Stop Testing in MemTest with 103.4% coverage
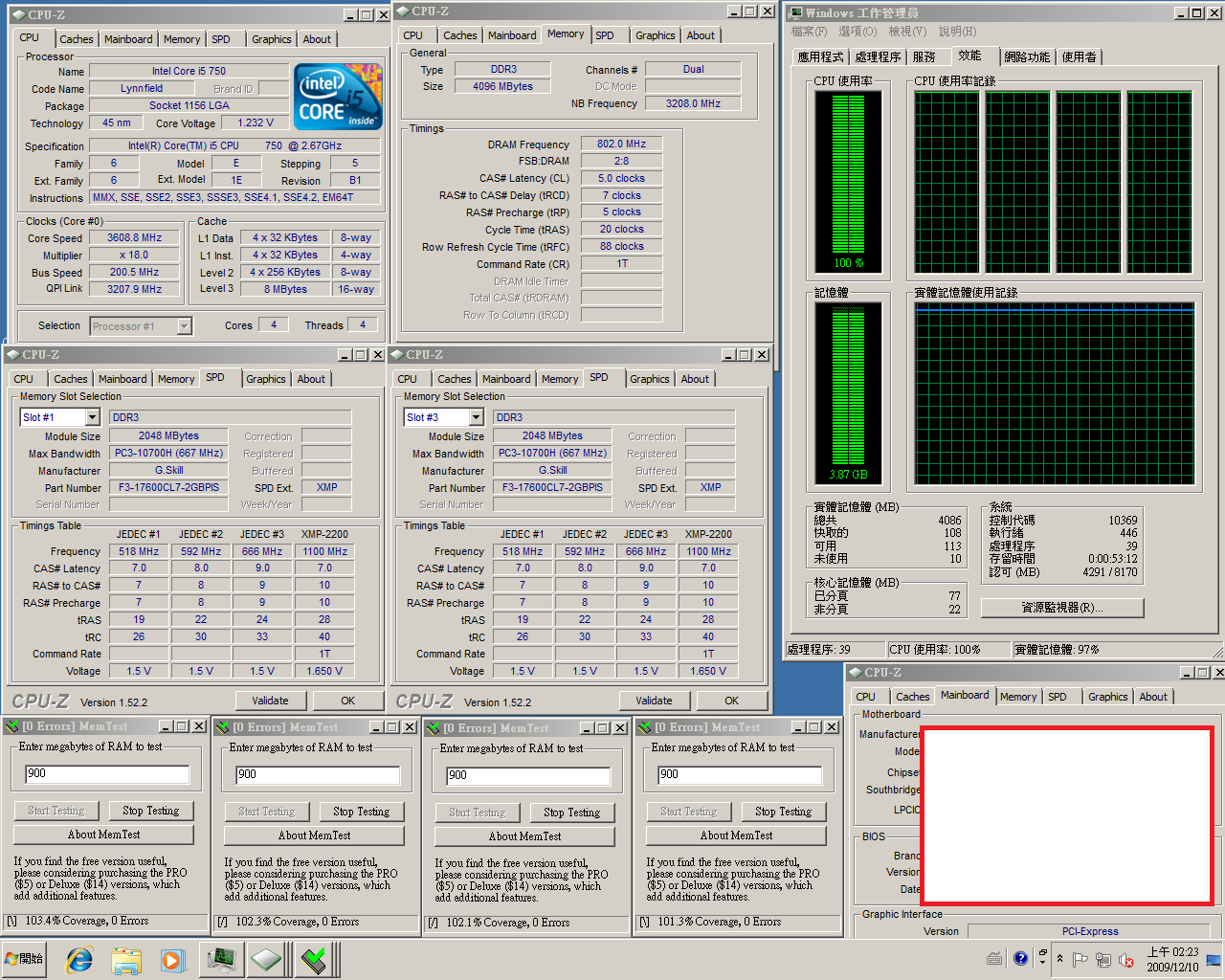Viewport: 1225px width, 980px height. pos(151,811)
